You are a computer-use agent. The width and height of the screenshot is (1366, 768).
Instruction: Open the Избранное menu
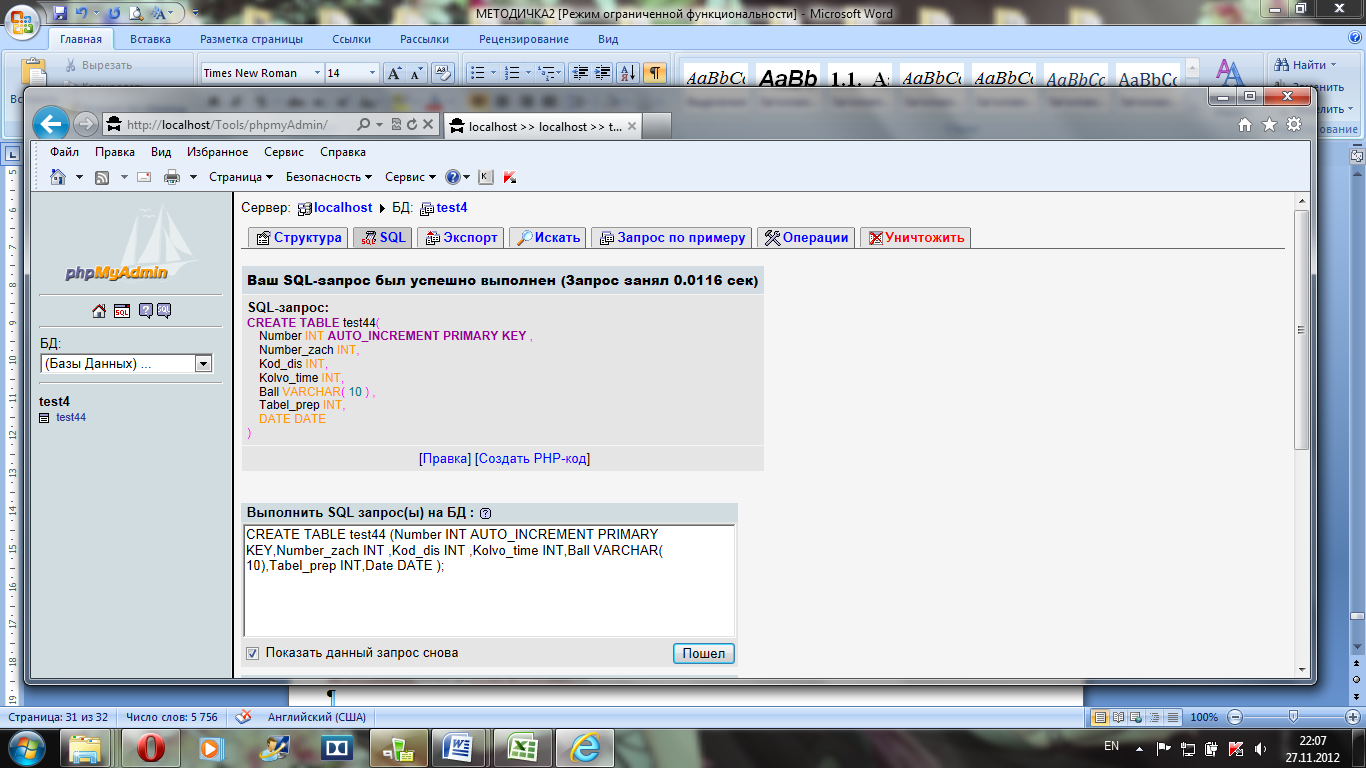[x=217, y=152]
